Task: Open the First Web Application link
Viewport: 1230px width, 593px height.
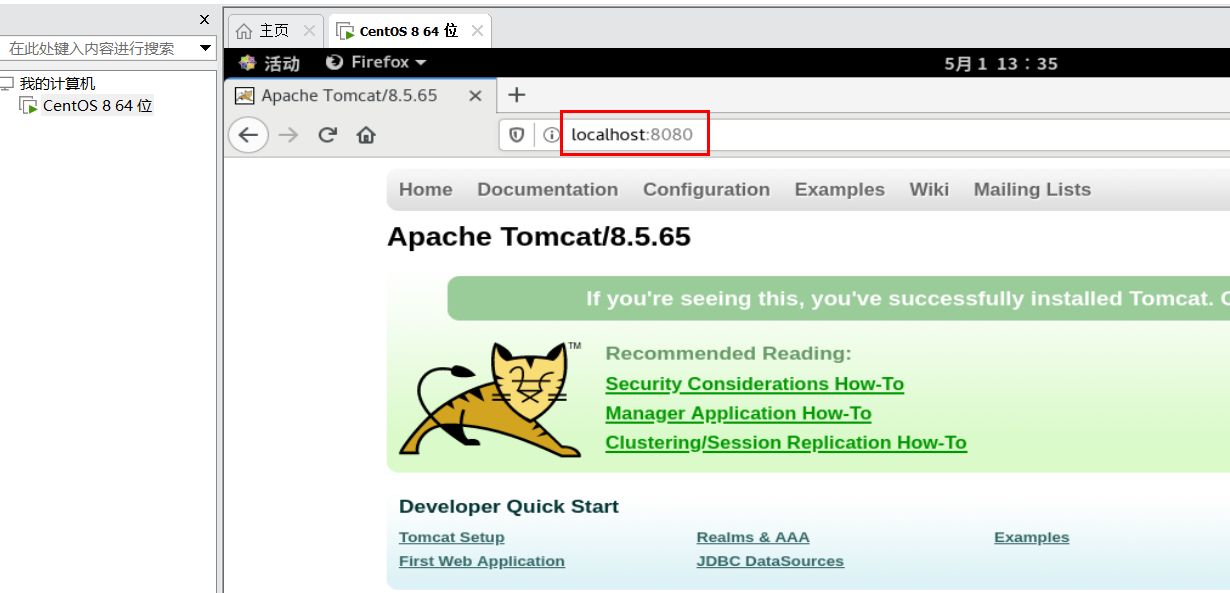Action: (x=482, y=561)
